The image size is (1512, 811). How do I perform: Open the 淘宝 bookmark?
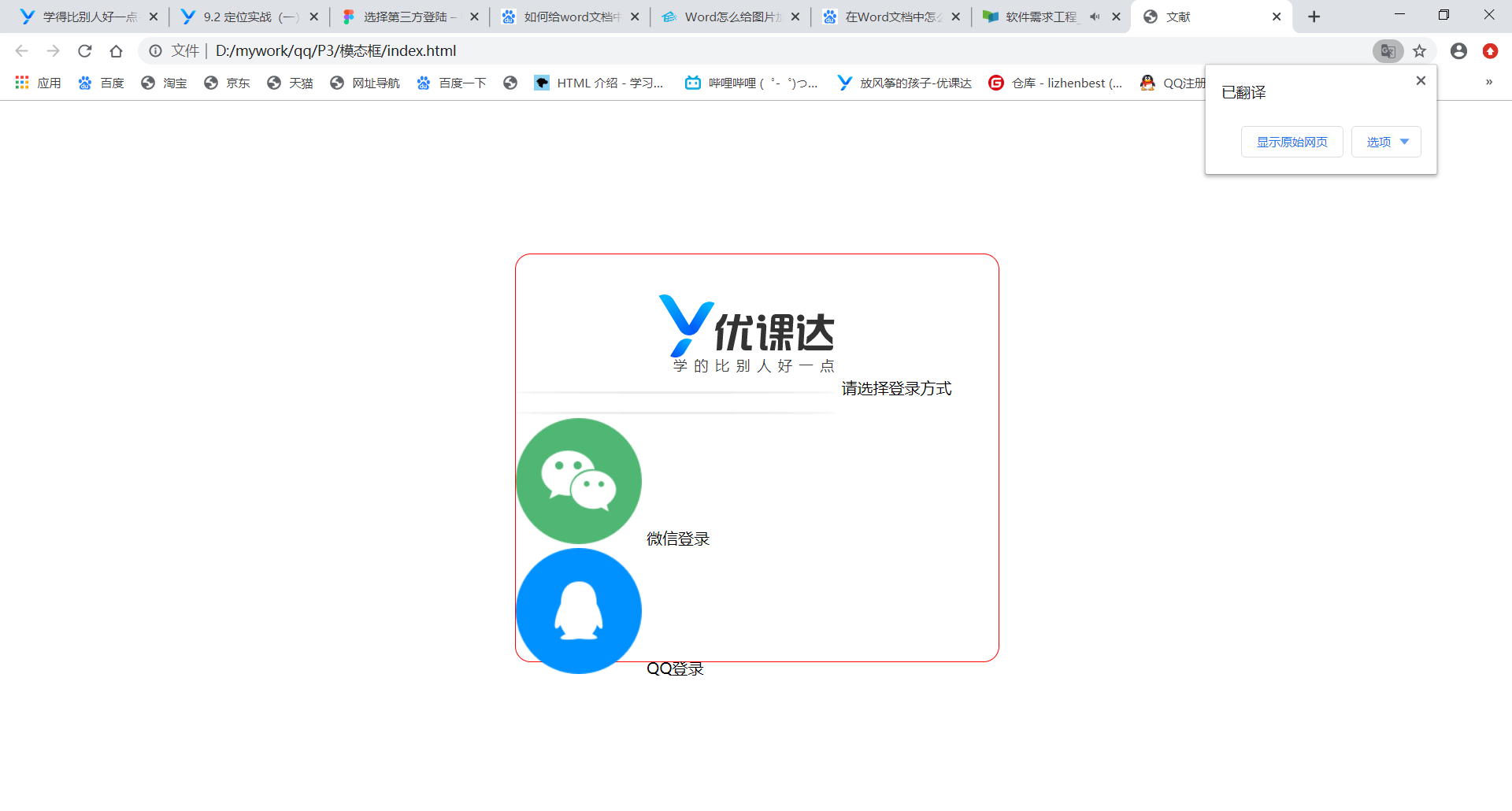(164, 83)
